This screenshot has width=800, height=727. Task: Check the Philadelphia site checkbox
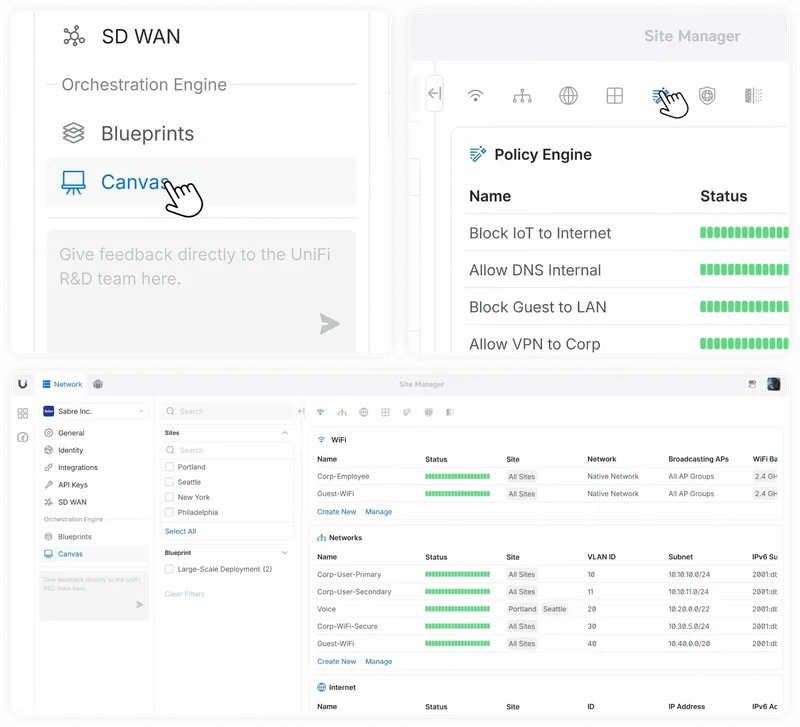[x=169, y=512]
